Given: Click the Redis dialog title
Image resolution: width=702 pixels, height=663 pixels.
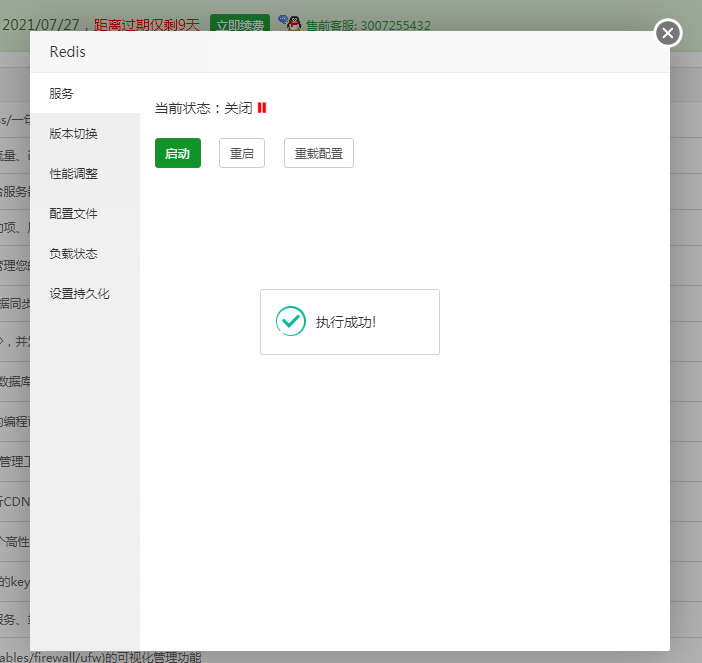Looking at the screenshot, I should pos(68,52).
